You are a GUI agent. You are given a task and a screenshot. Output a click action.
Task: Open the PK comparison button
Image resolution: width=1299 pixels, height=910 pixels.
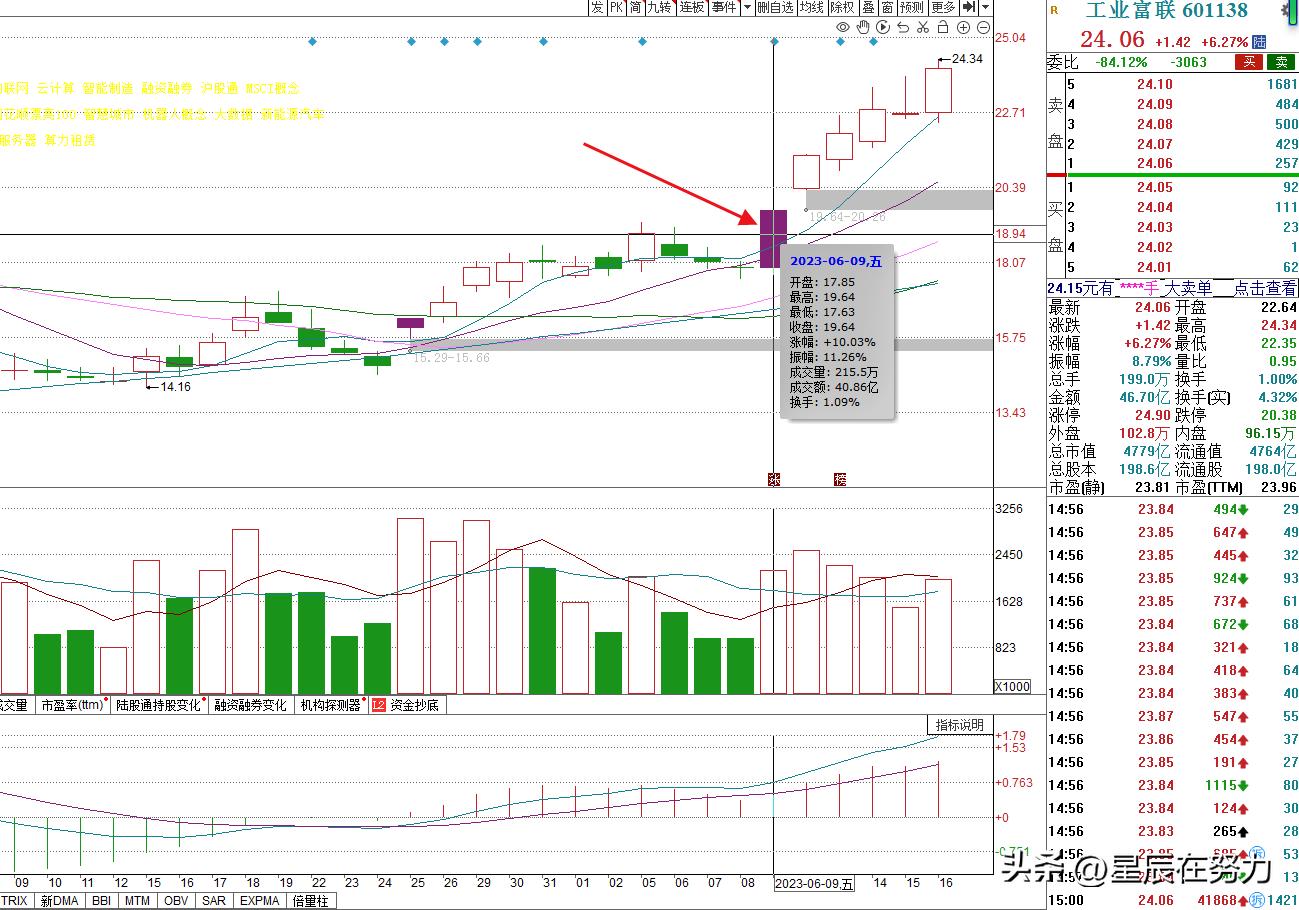(616, 8)
